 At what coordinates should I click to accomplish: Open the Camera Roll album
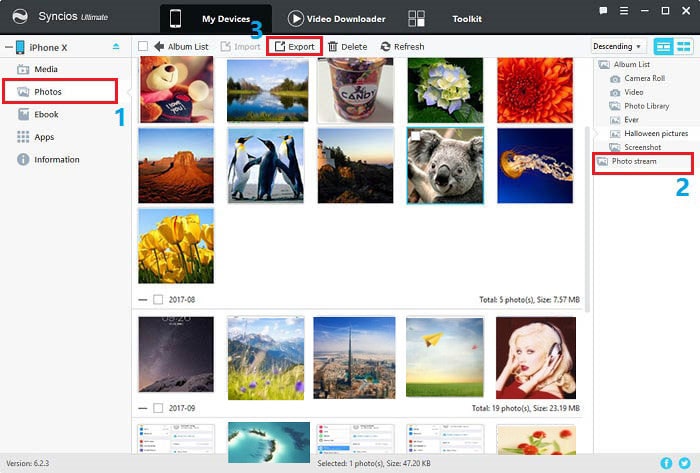[x=645, y=78]
